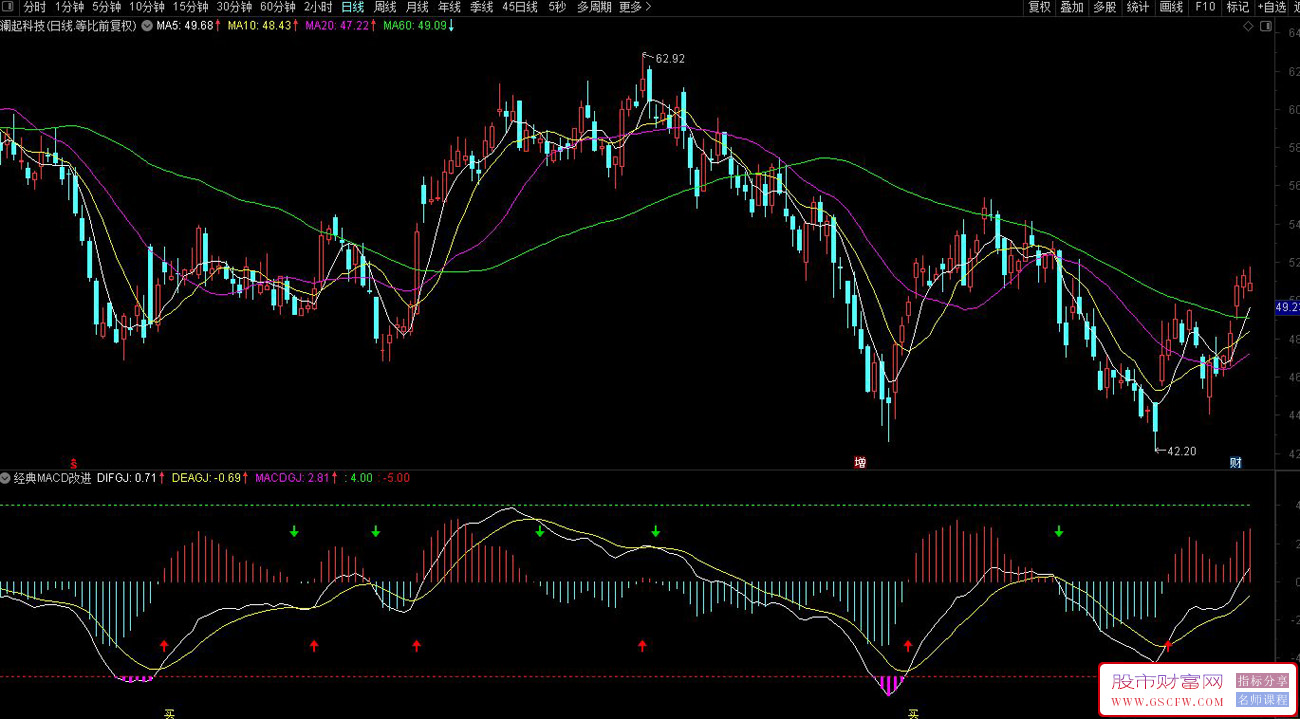Switch to the 分时 intraday view

coord(35,7)
